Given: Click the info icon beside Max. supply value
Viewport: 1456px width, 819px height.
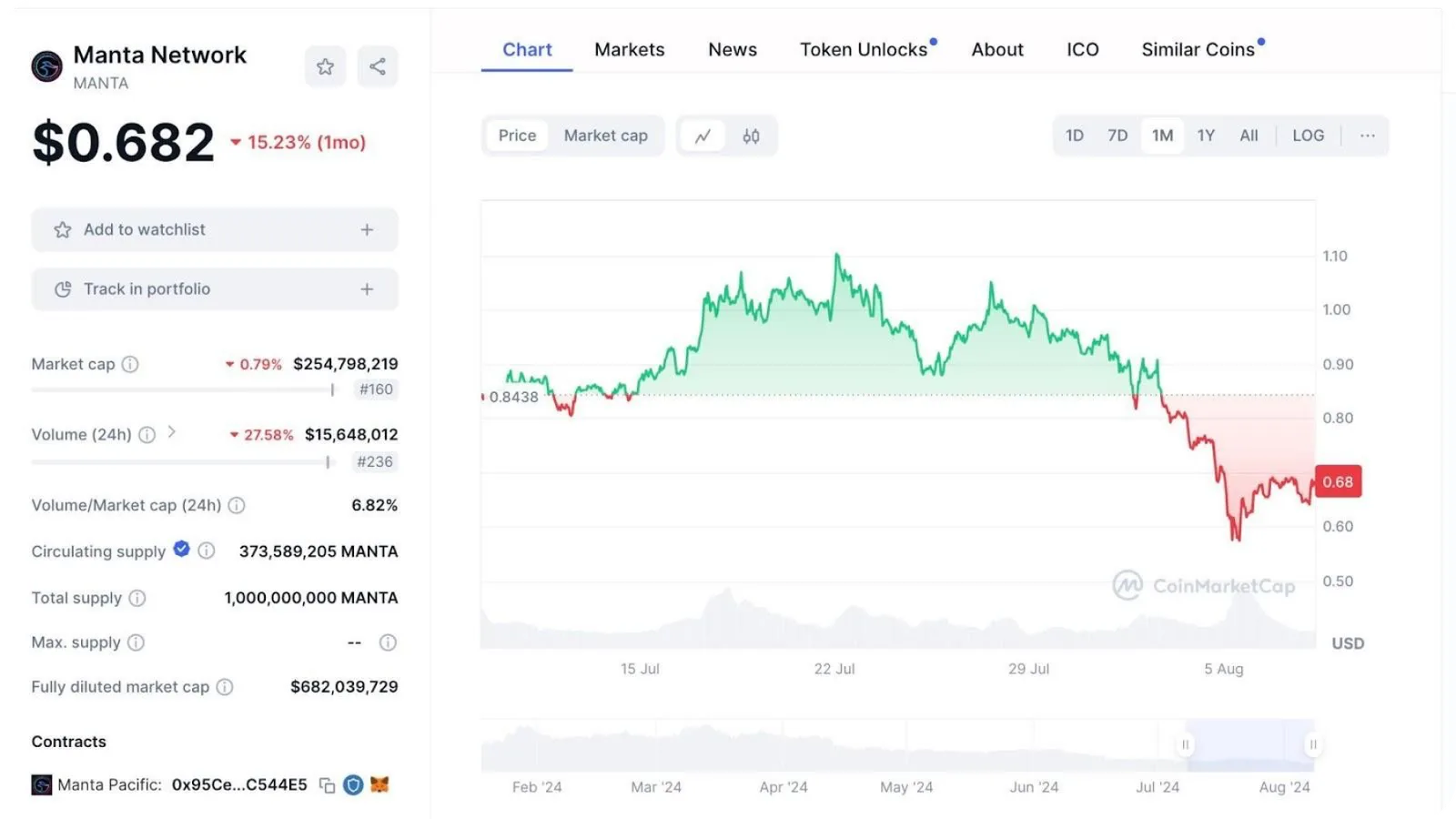Looking at the screenshot, I should coord(388,642).
